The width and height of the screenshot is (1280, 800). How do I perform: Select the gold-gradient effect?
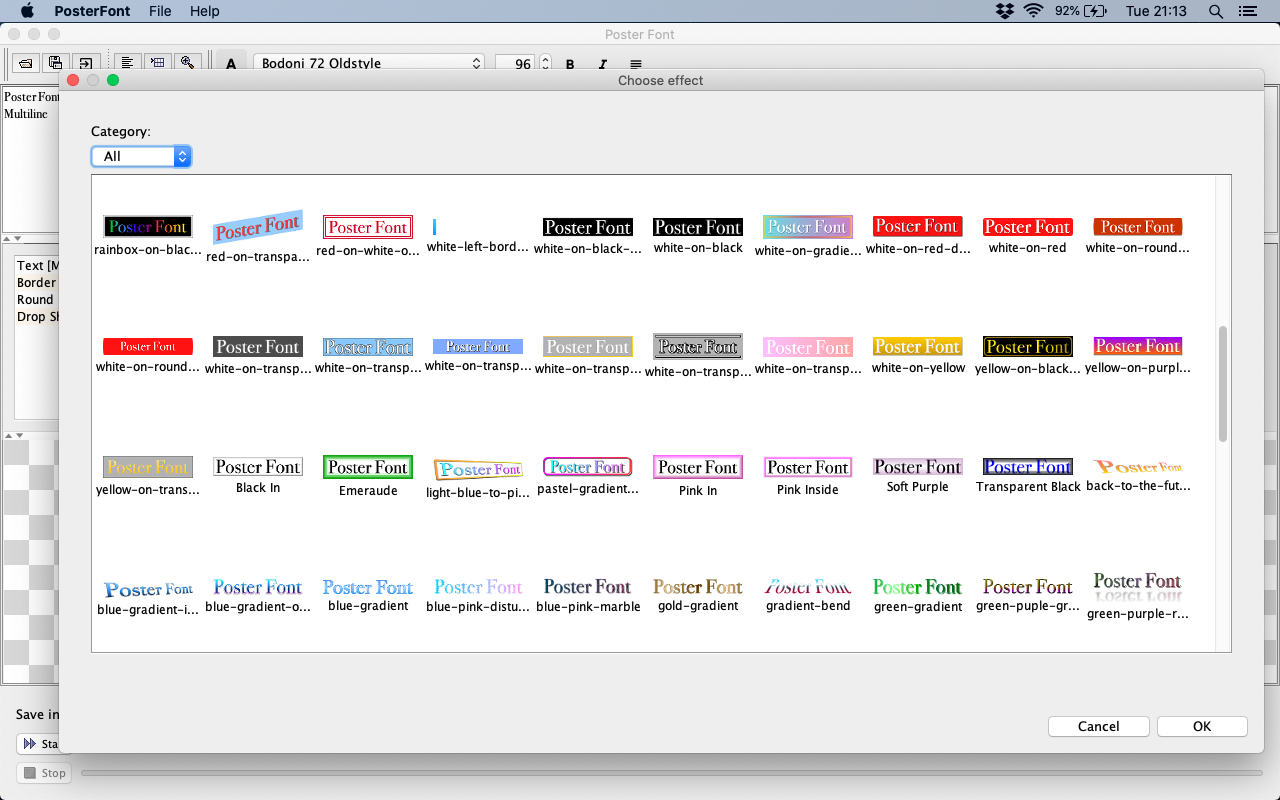[698, 587]
